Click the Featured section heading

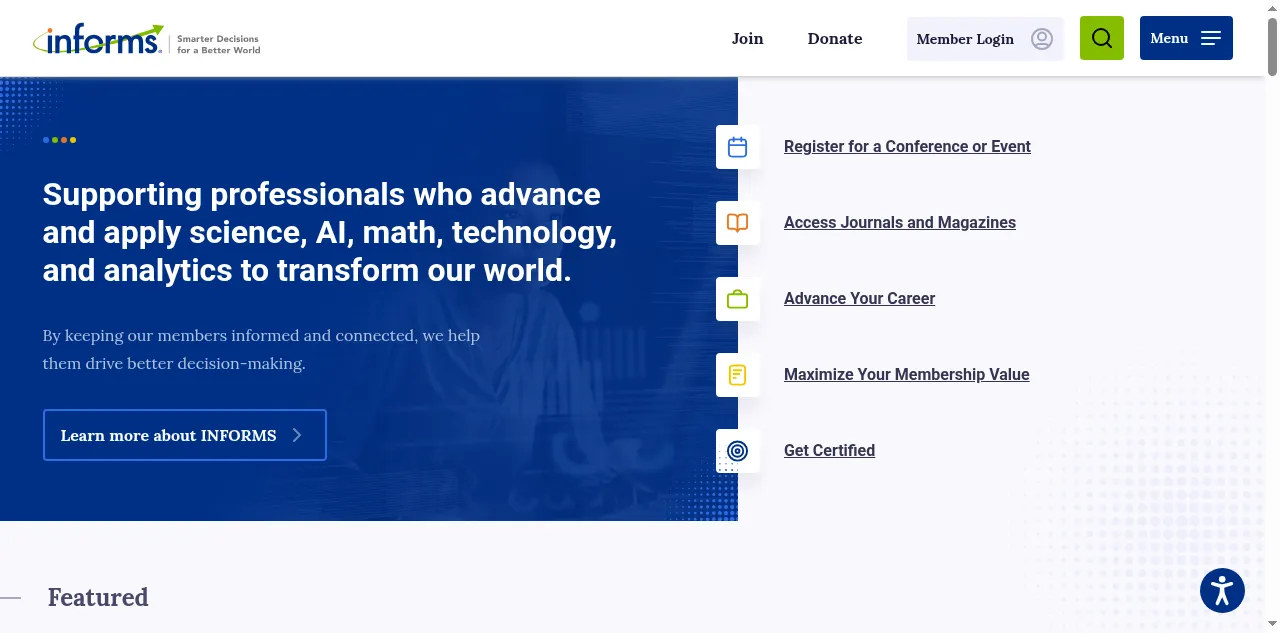(x=98, y=597)
